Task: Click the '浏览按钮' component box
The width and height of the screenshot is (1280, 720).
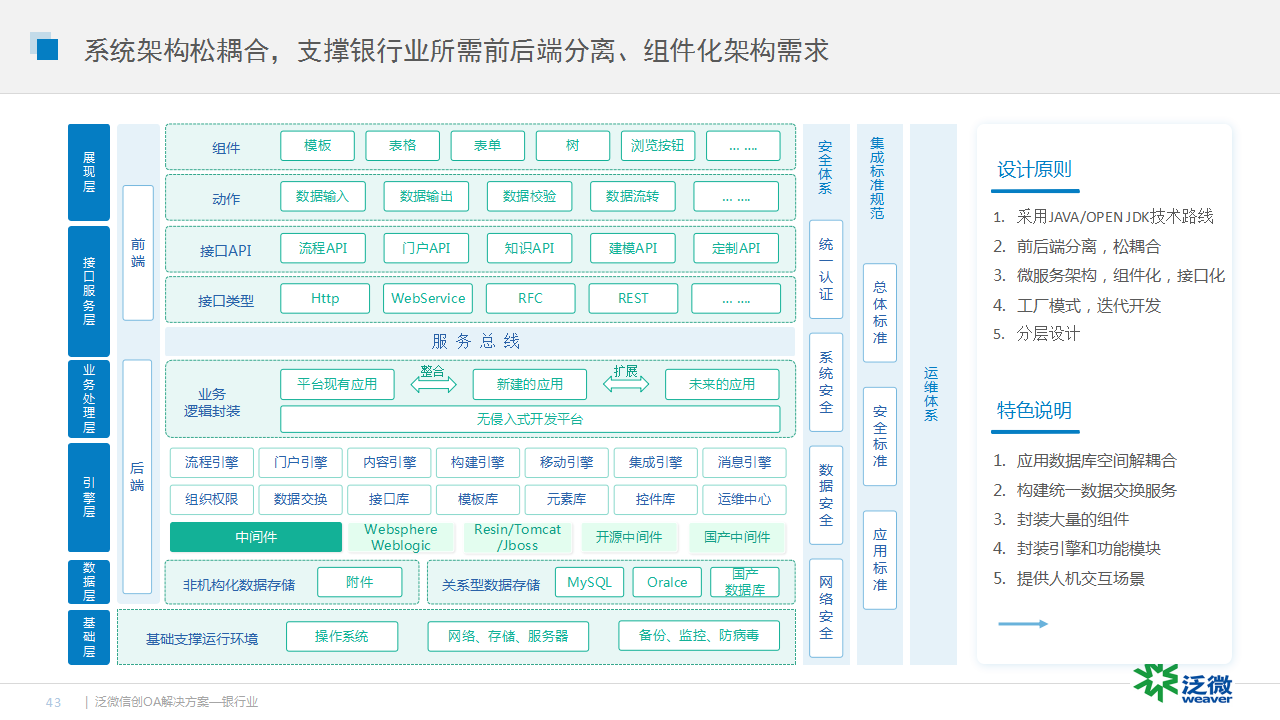Action: tap(658, 146)
